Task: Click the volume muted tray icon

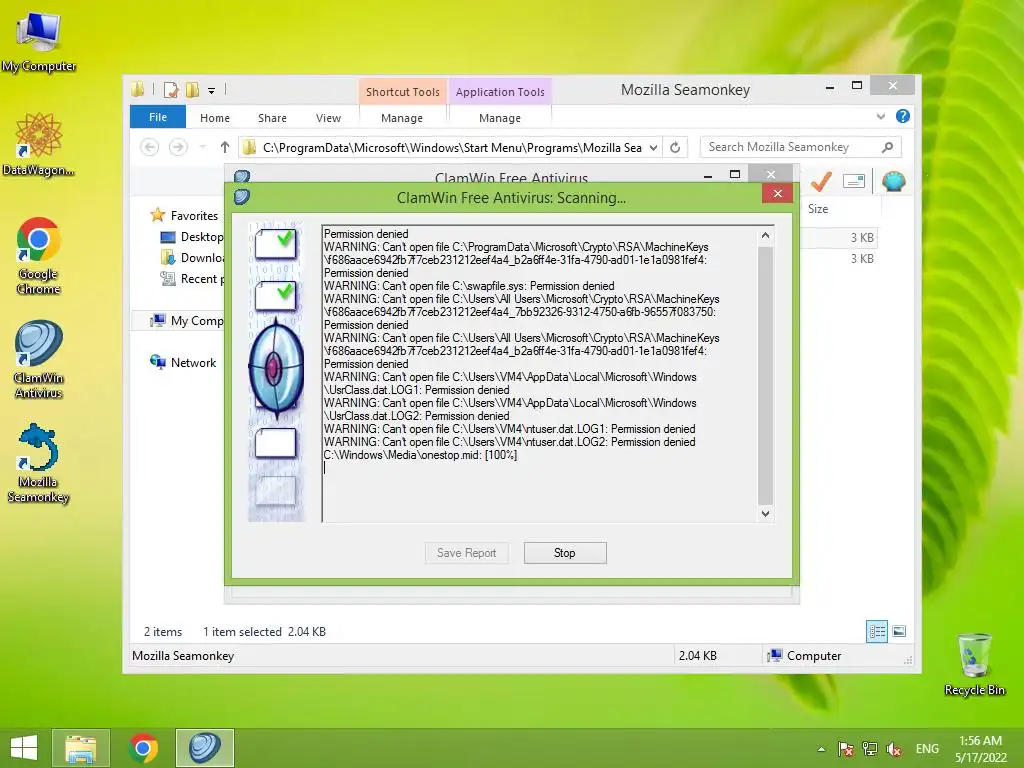Action: [x=893, y=749]
